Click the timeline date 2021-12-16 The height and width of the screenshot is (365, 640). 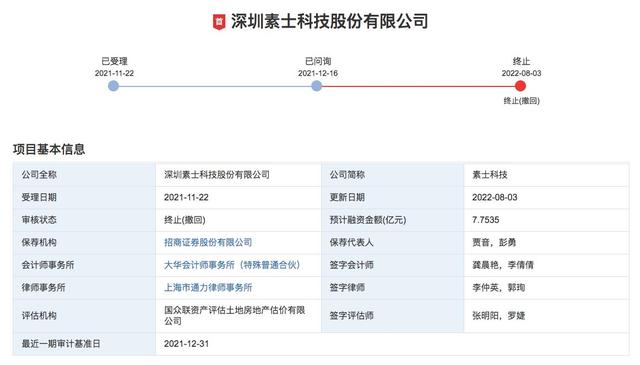tap(318, 73)
